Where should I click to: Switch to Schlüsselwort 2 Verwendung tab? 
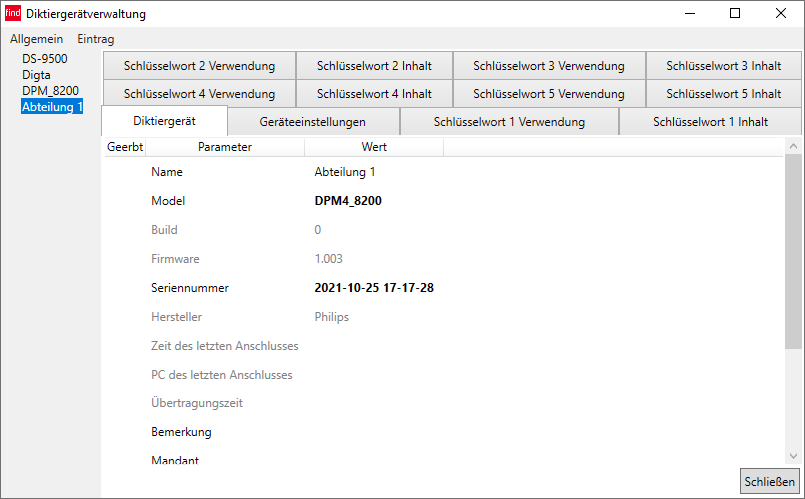(x=199, y=66)
